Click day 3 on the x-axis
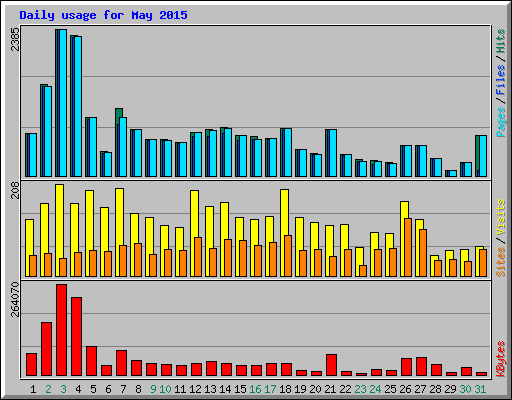The height and width of the screenshot is (400, 512). (x=63, y=389)
